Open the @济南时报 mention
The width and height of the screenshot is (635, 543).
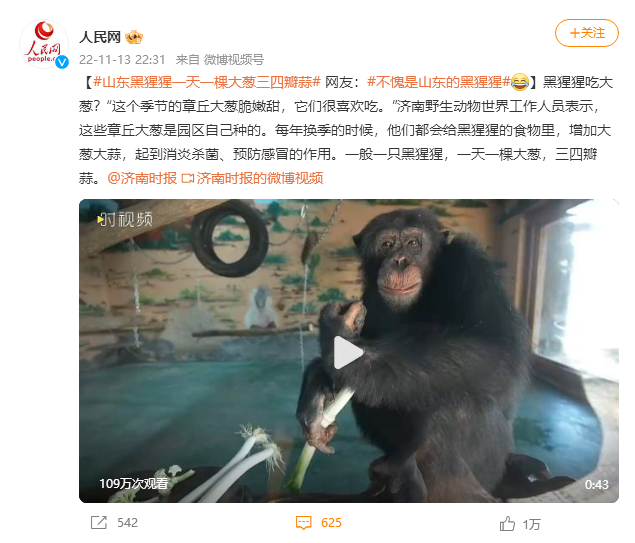click(x=142, y=178)
